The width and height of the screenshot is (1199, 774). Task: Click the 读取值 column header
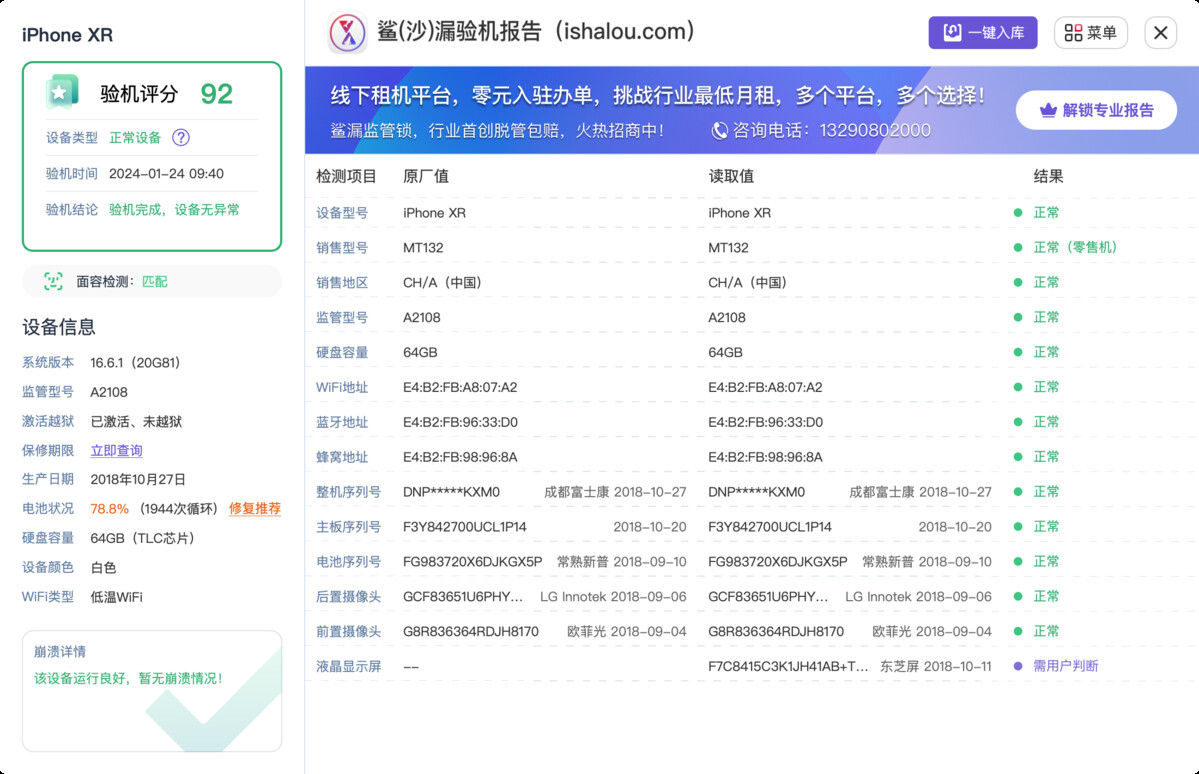click(x=730, y=177)
